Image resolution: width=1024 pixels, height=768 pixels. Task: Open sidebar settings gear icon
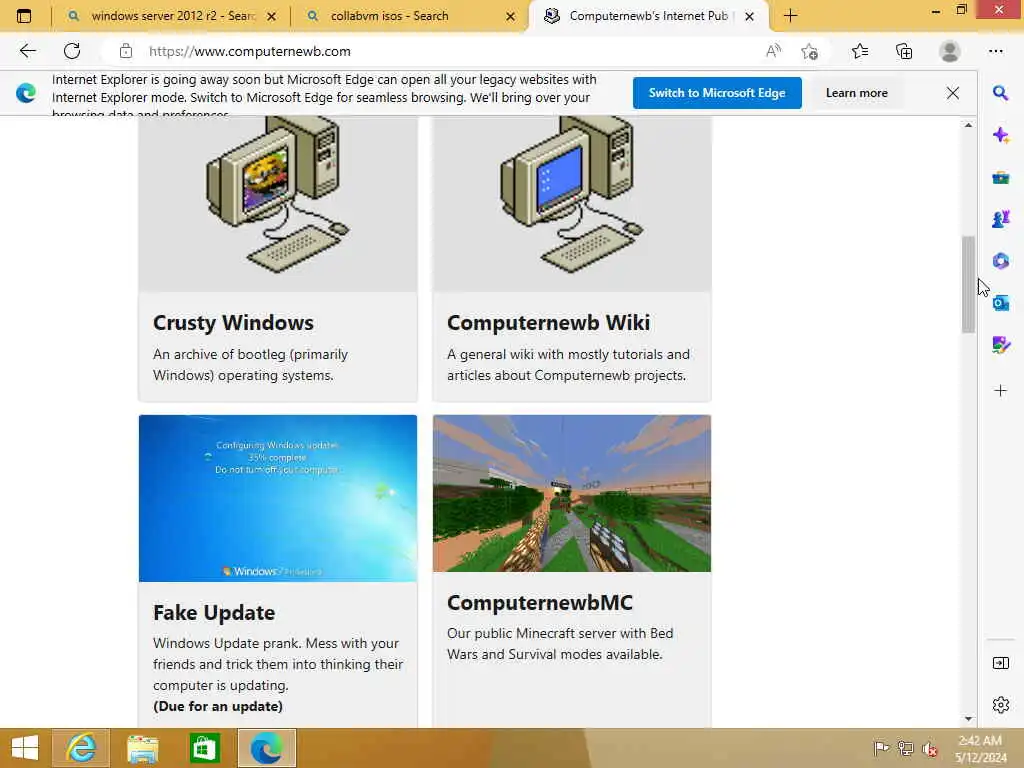[x=1000, y=705]
